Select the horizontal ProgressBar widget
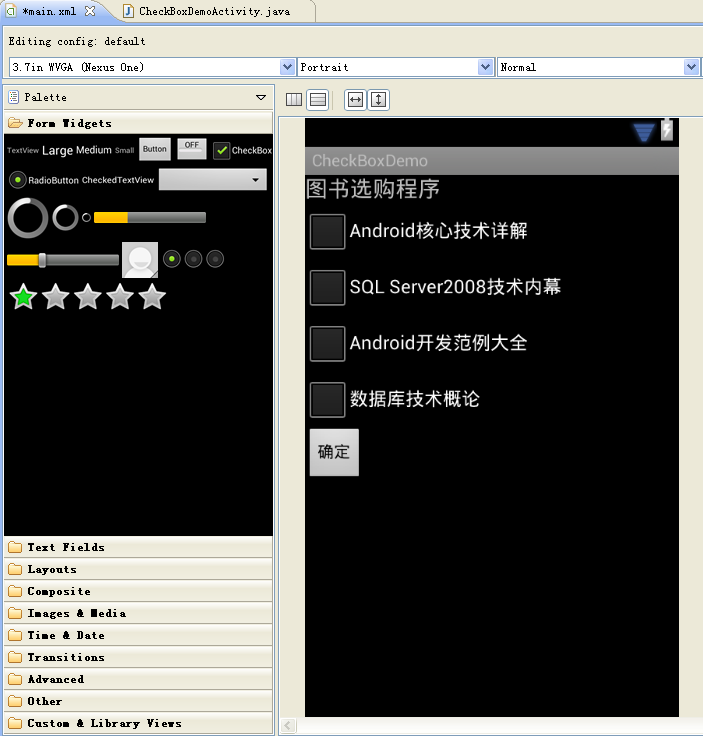703x736 pixels. tap(150, 217)
